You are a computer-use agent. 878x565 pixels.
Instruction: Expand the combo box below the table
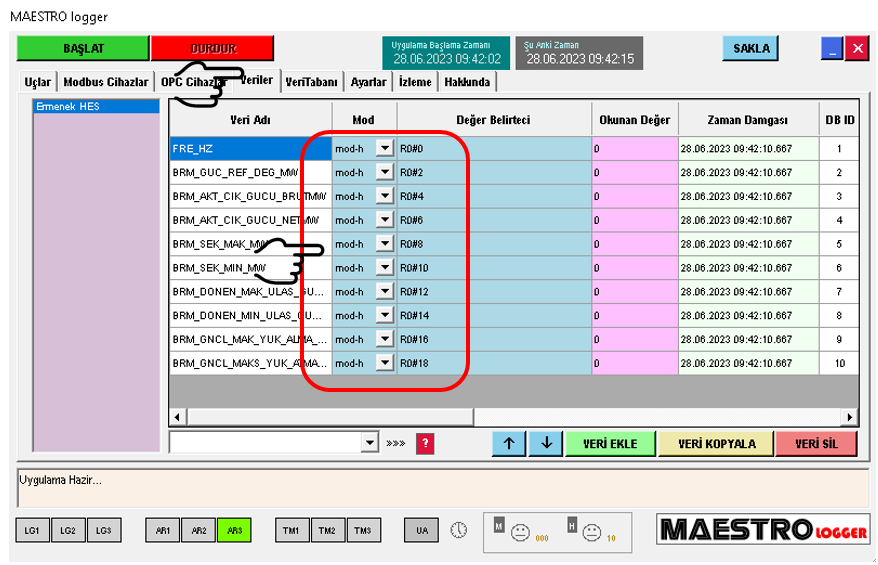[369, 443]
